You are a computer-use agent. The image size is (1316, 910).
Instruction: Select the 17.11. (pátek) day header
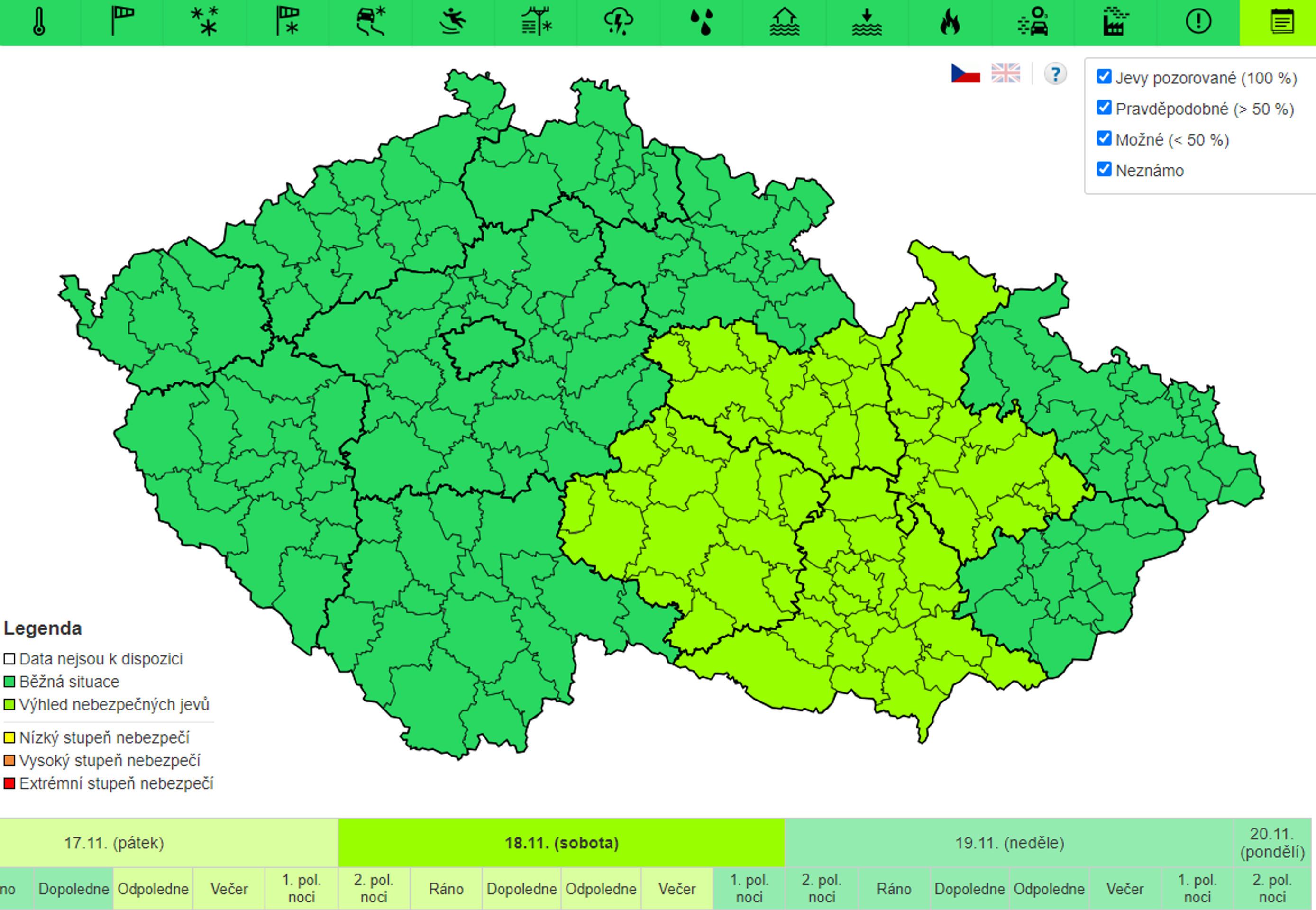click(x=169, y=843)
